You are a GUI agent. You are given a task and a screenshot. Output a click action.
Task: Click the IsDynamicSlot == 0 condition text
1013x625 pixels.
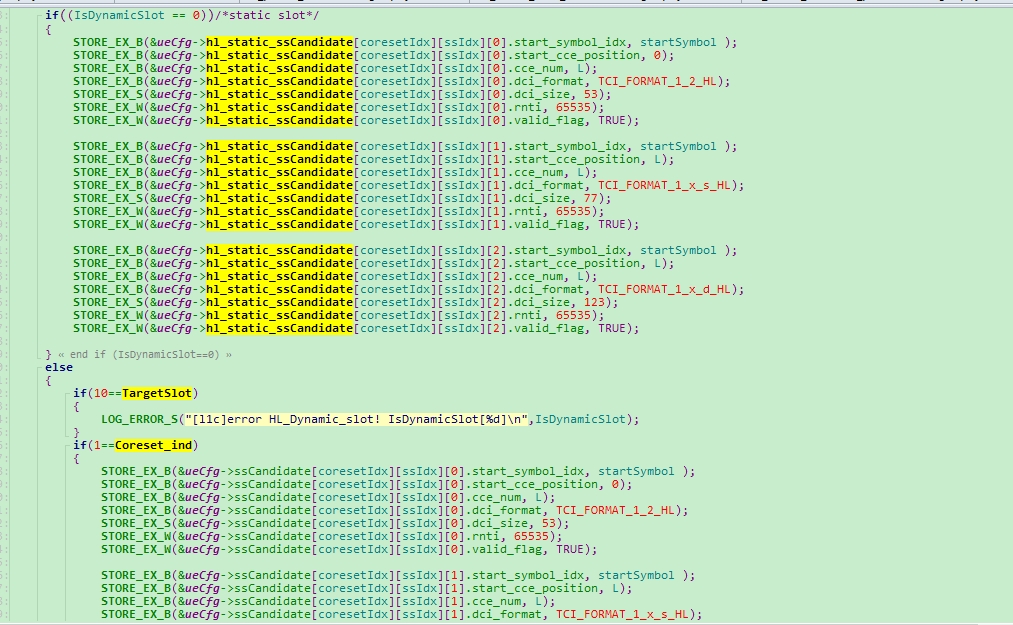point(136,15)
